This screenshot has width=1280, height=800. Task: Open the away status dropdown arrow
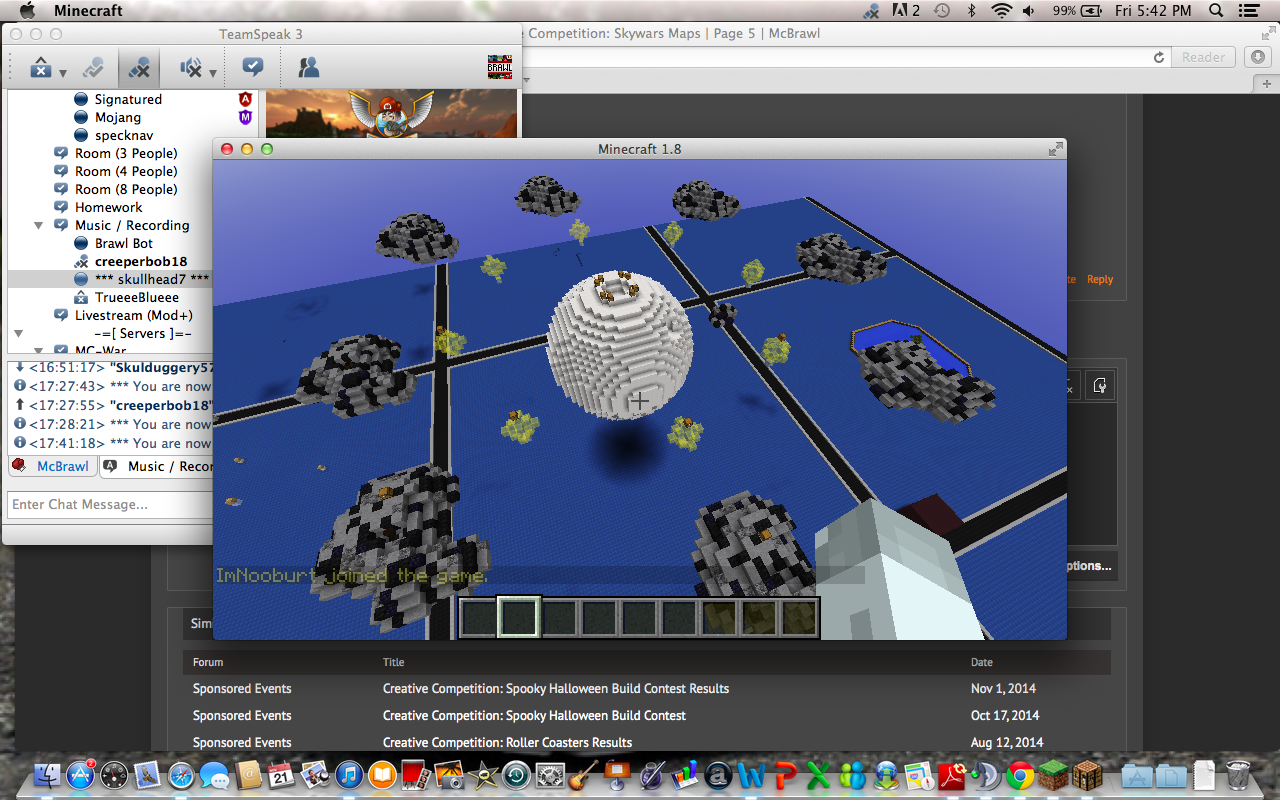[63, 72]
